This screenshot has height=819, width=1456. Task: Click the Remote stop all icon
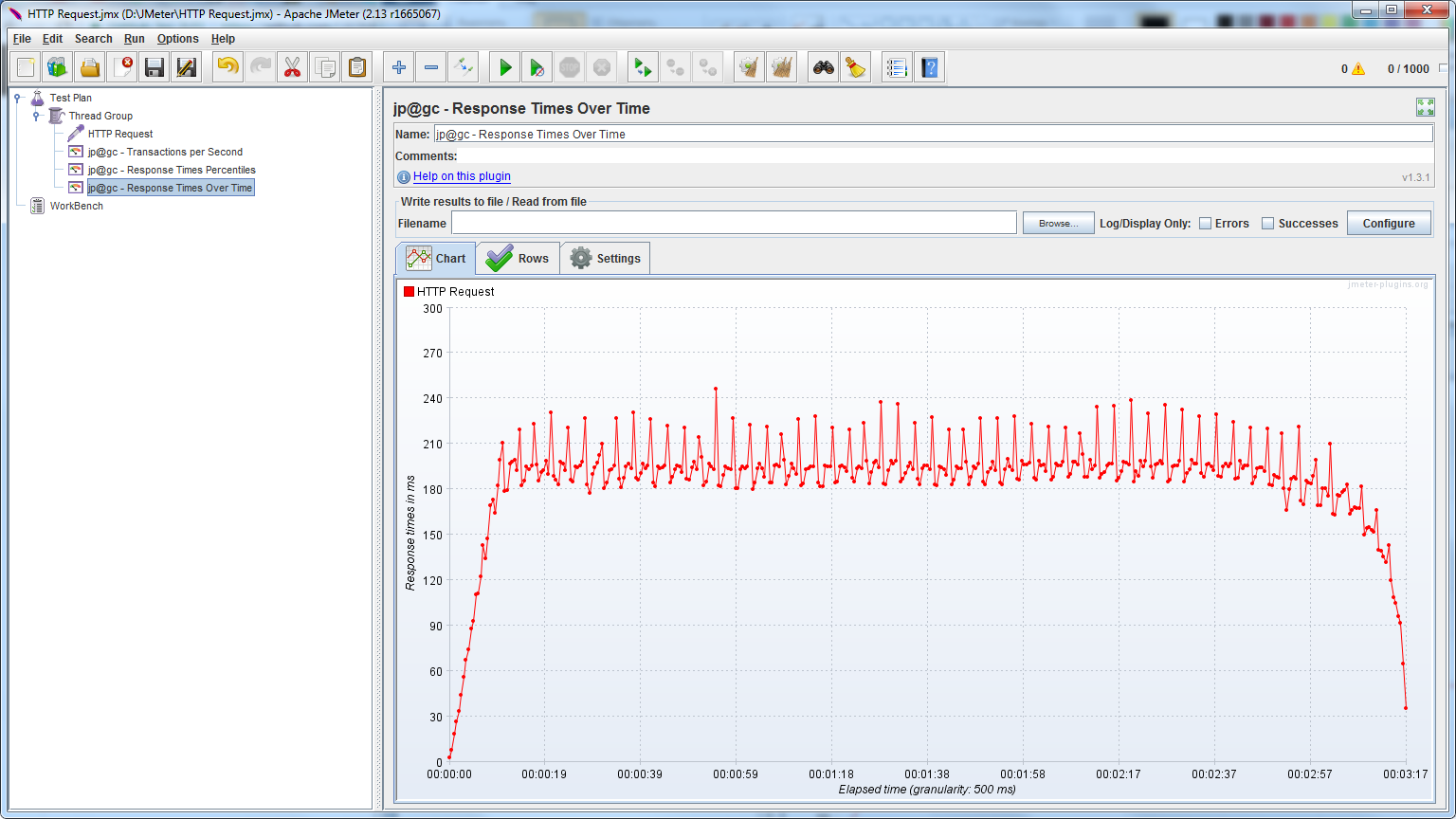pos(676,67)
